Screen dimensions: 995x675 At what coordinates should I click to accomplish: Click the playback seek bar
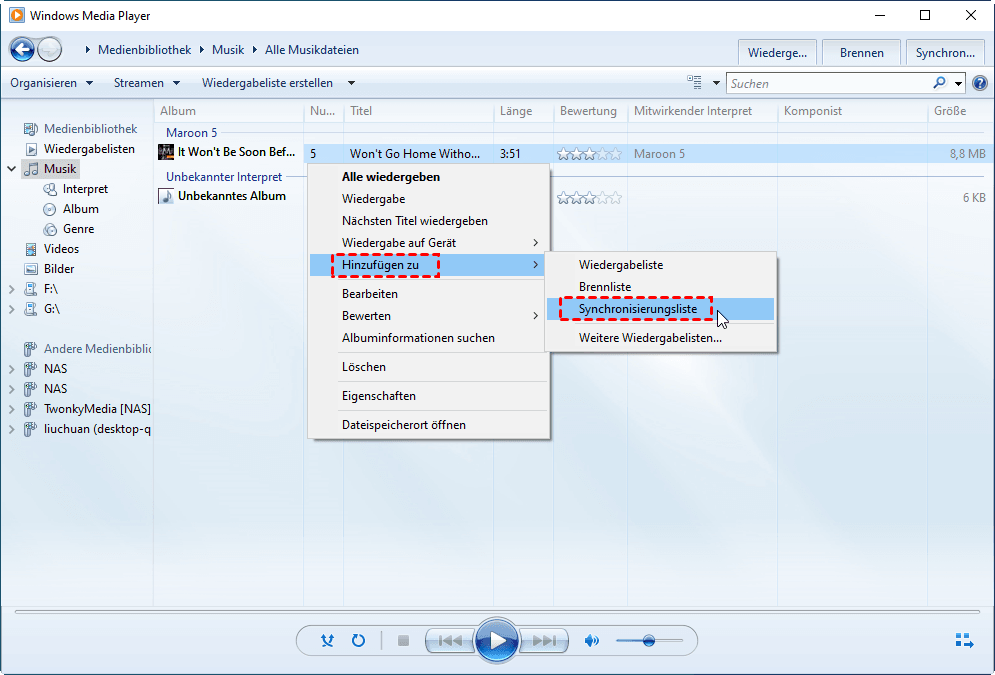point(498,612)
